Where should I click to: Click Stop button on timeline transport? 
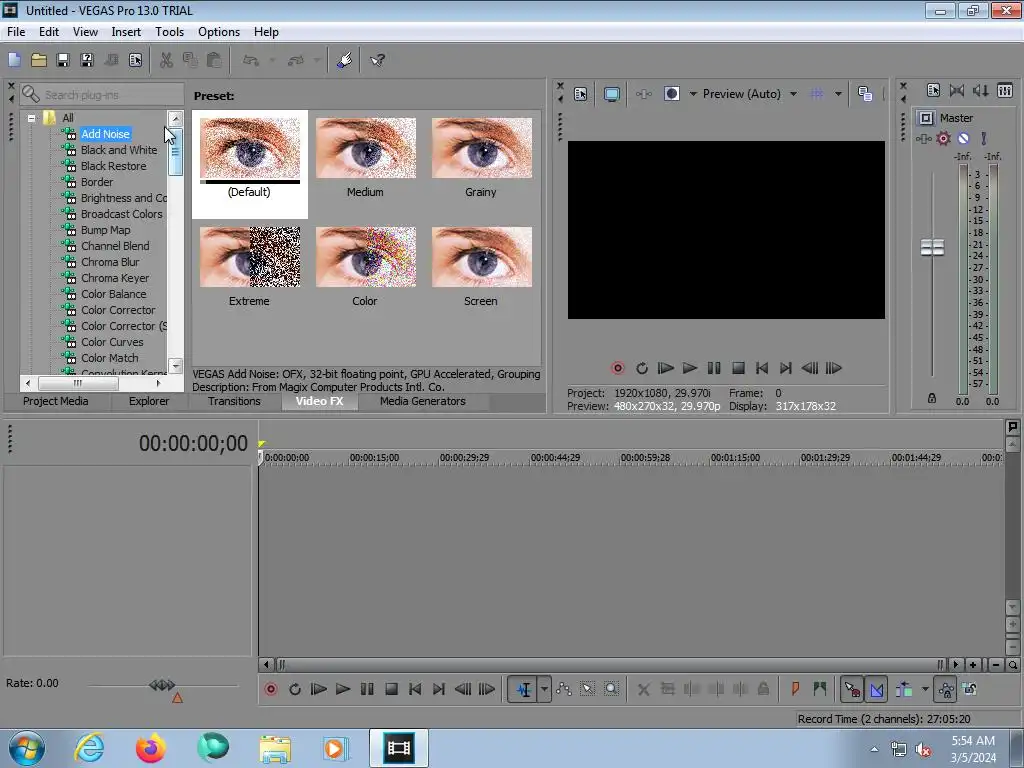point(391,689)
